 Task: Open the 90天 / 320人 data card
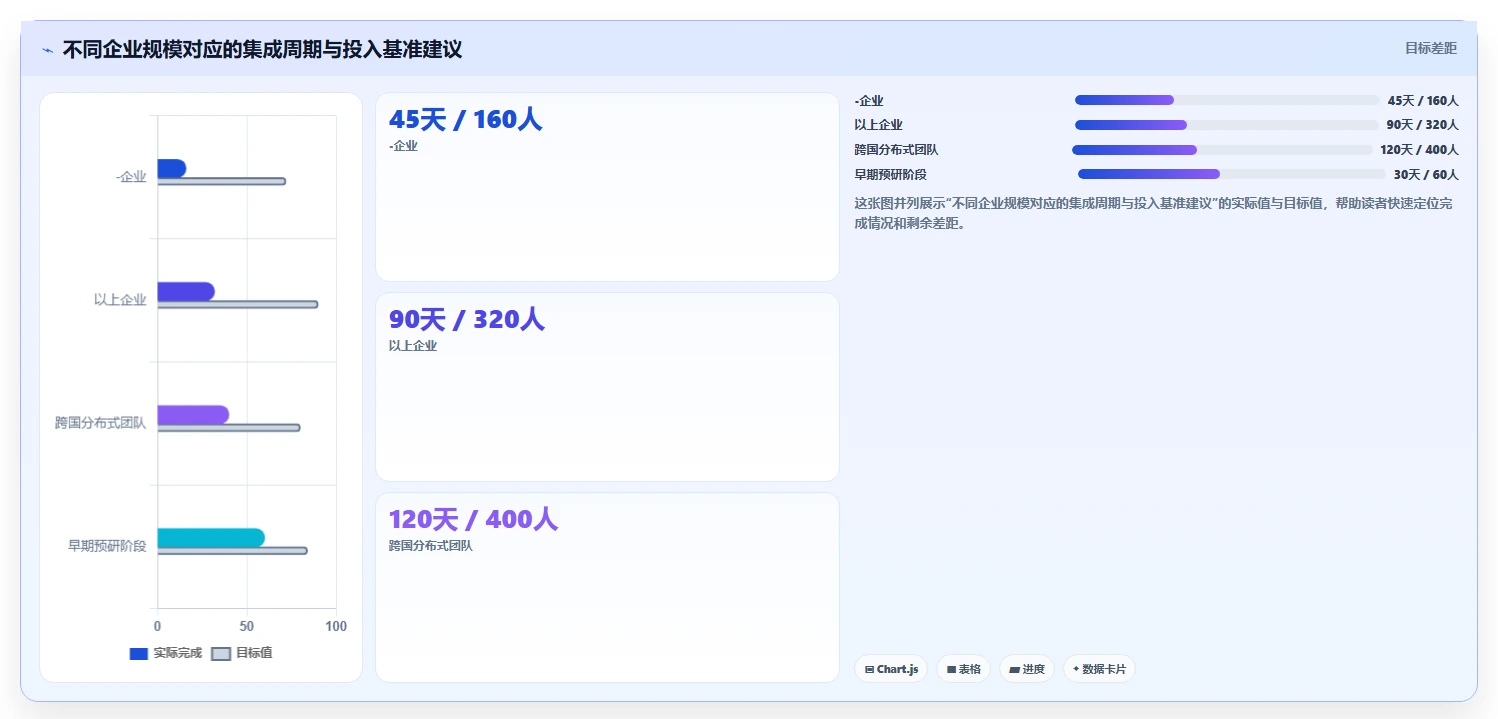(x=607, y=387)
